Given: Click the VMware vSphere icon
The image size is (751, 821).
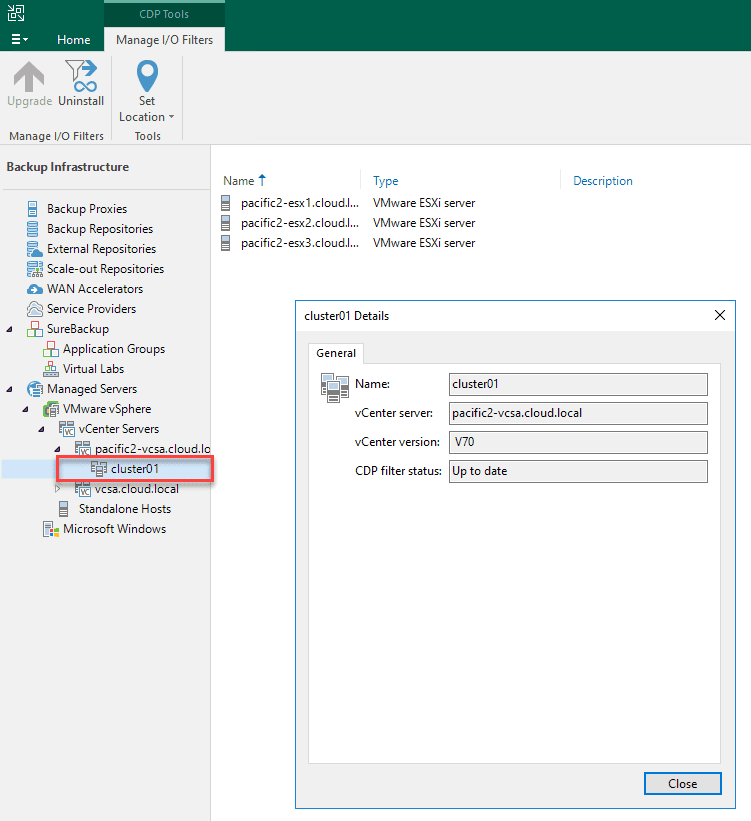Looking at the screenshot, I should pos(51,409).
